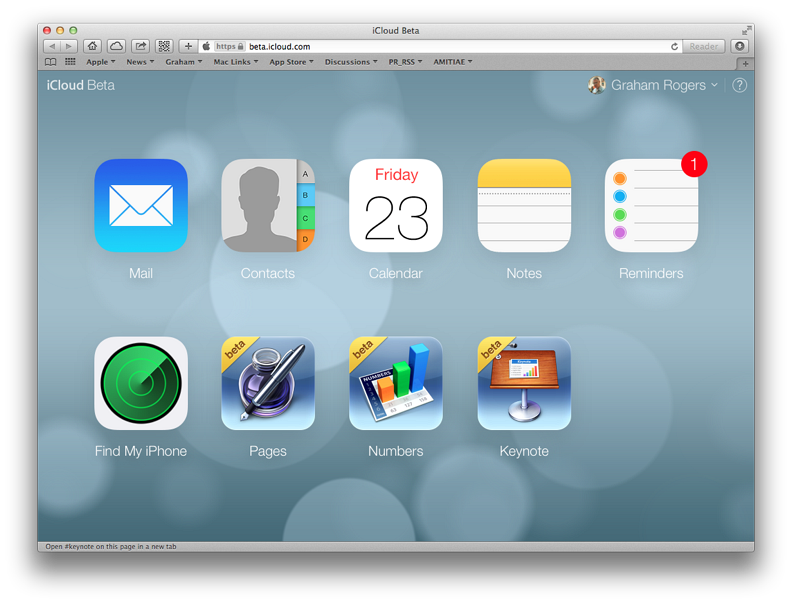792x604 pixels.
Task: Open a new tab with plus button
Action: tap(745, 64)
